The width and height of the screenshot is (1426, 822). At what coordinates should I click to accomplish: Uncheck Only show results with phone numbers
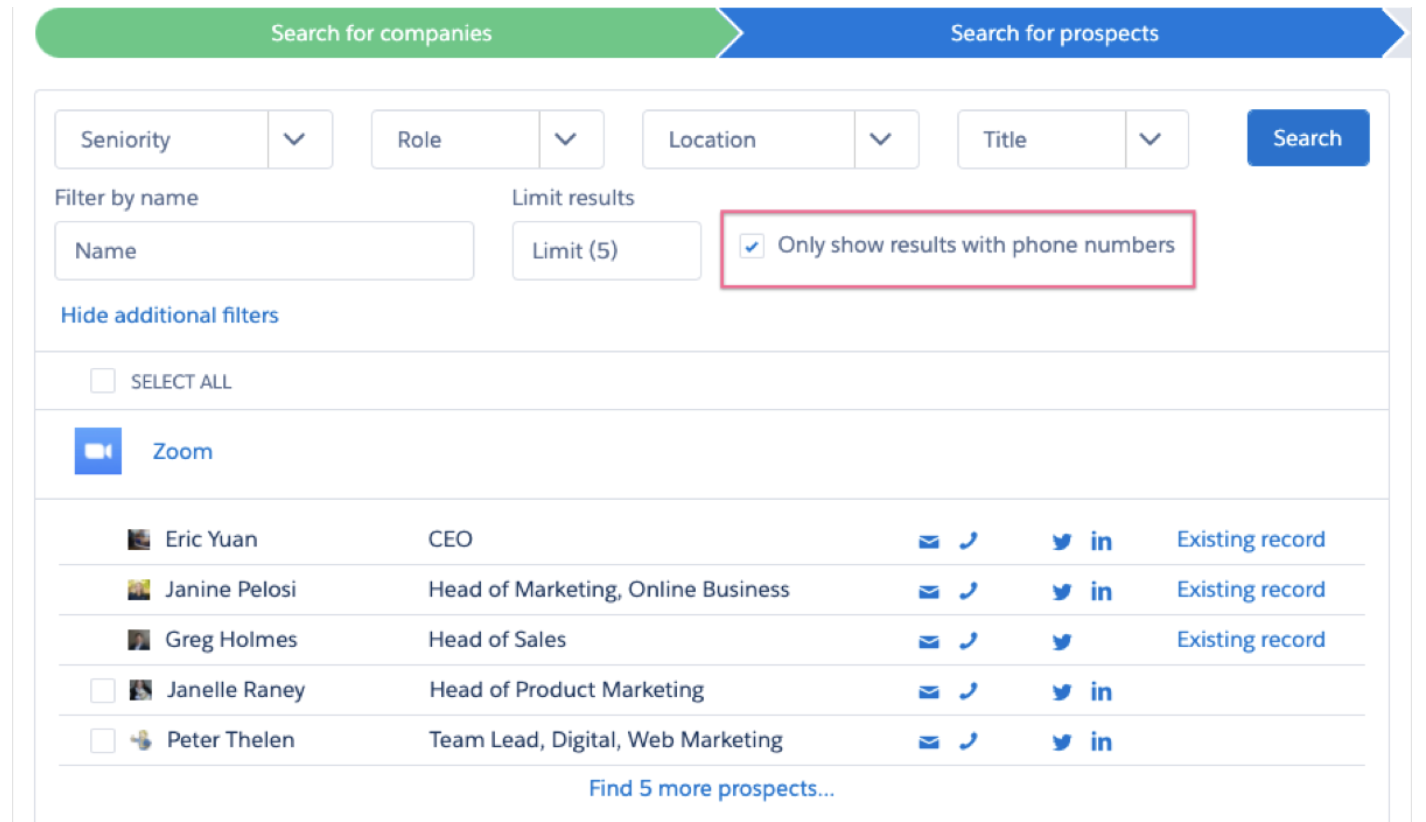click(752, 246)
